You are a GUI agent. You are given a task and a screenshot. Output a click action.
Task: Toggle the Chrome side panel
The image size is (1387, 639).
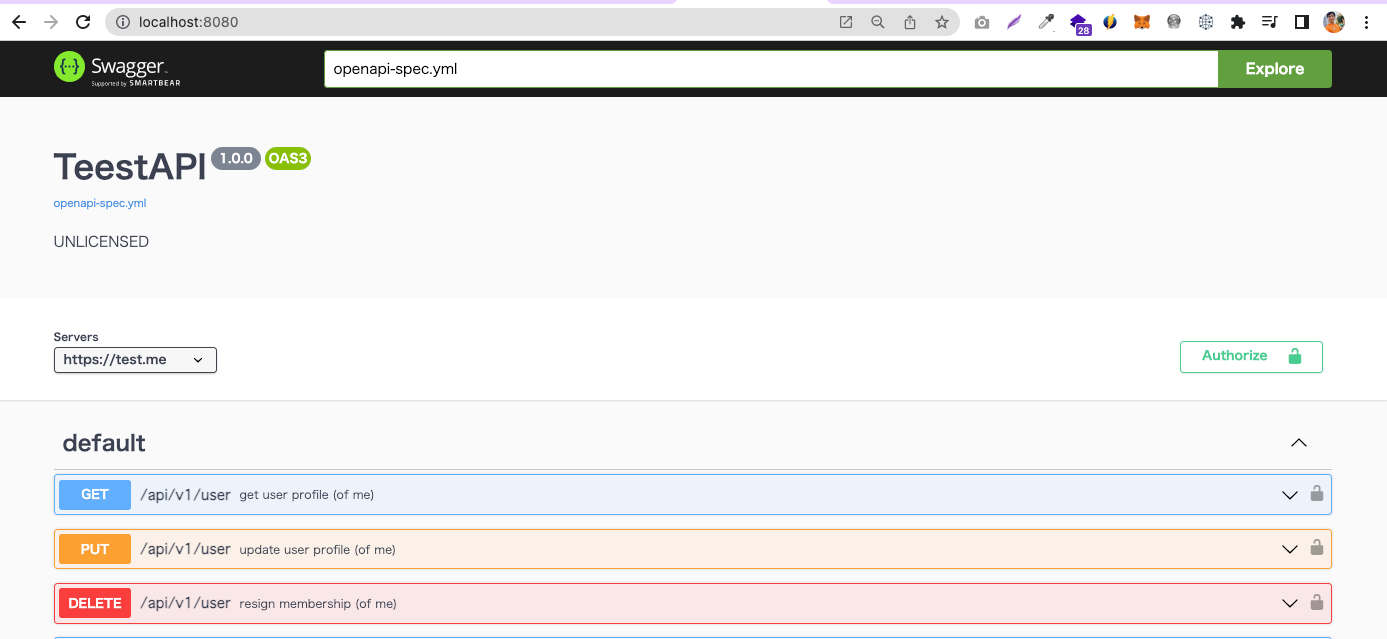click(x=1301, y=22)
